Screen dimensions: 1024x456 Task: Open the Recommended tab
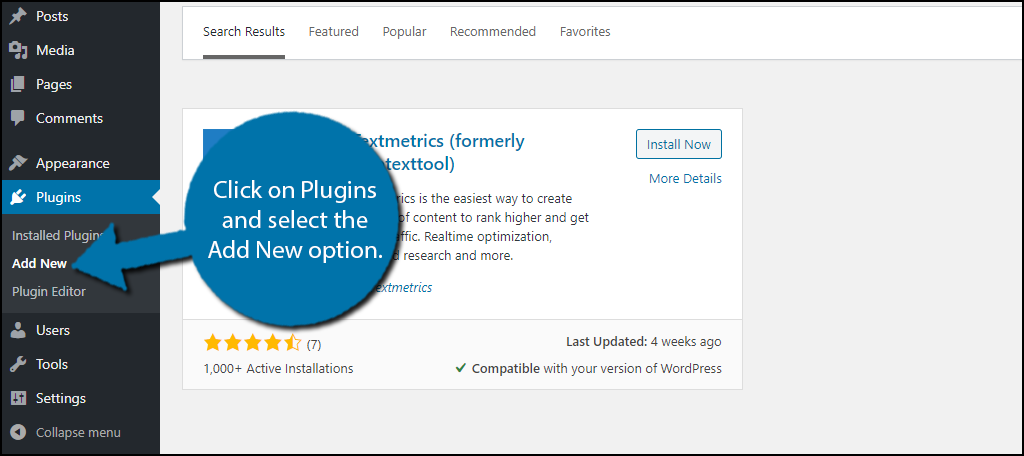click(x=493, y=31)
